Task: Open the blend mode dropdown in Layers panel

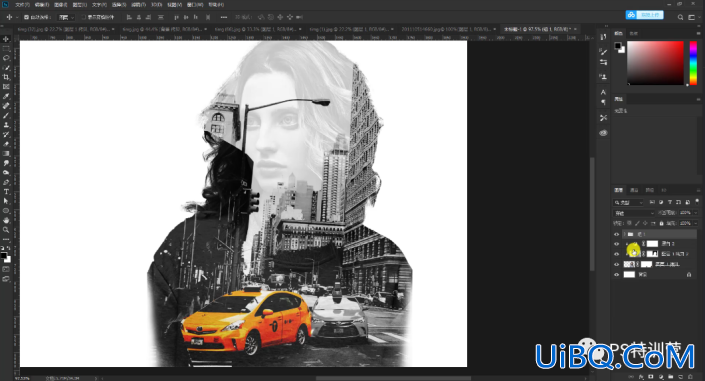Action: [x=634, y=213]
